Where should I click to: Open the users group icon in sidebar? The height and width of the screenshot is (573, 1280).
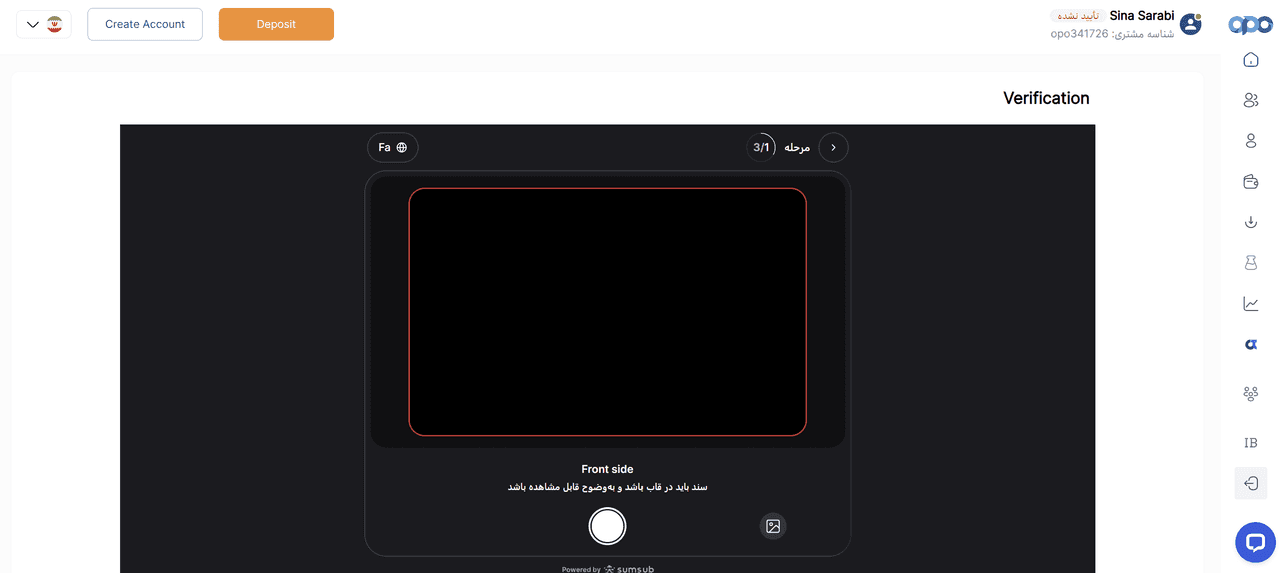[x=1250, y=100]
